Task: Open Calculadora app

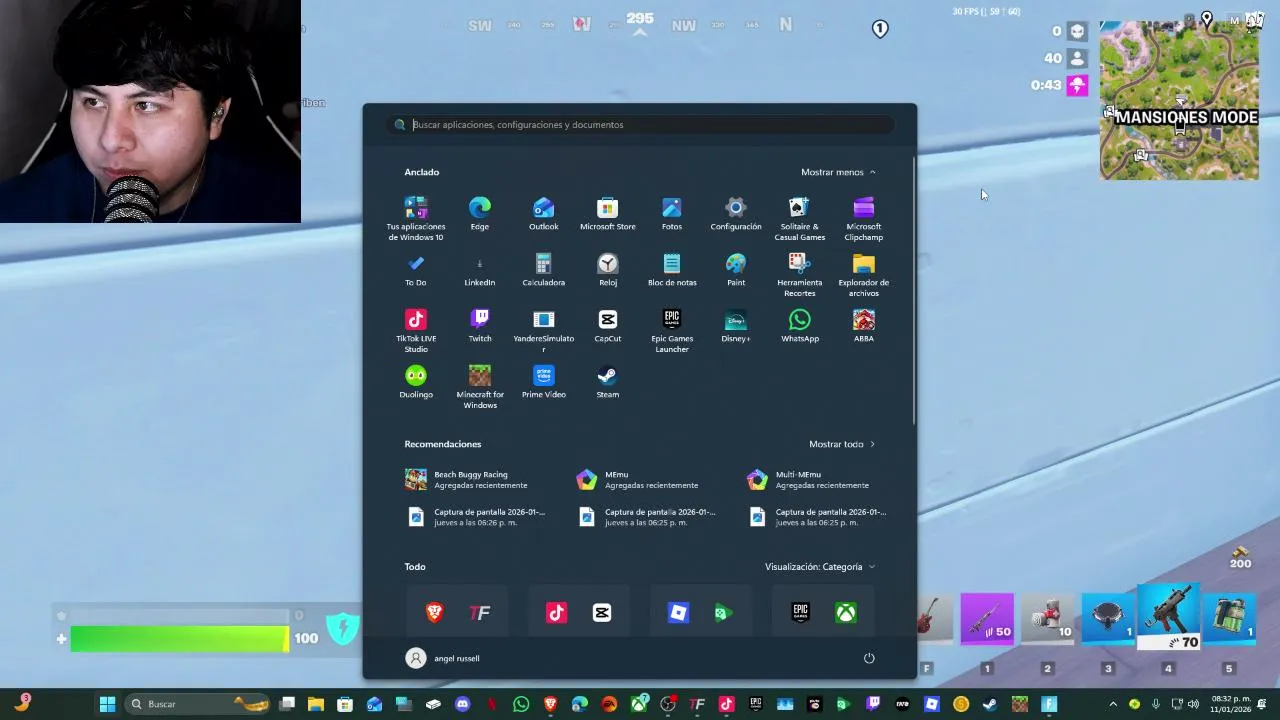Action: [x=544, y=270]
